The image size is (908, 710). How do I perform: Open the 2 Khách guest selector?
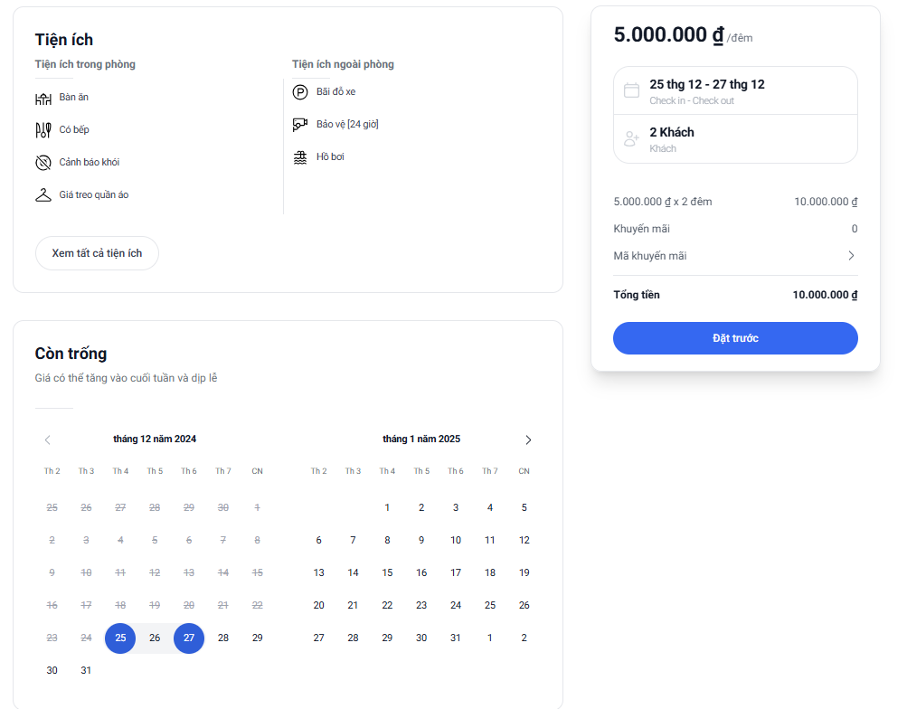click(735, 139)
